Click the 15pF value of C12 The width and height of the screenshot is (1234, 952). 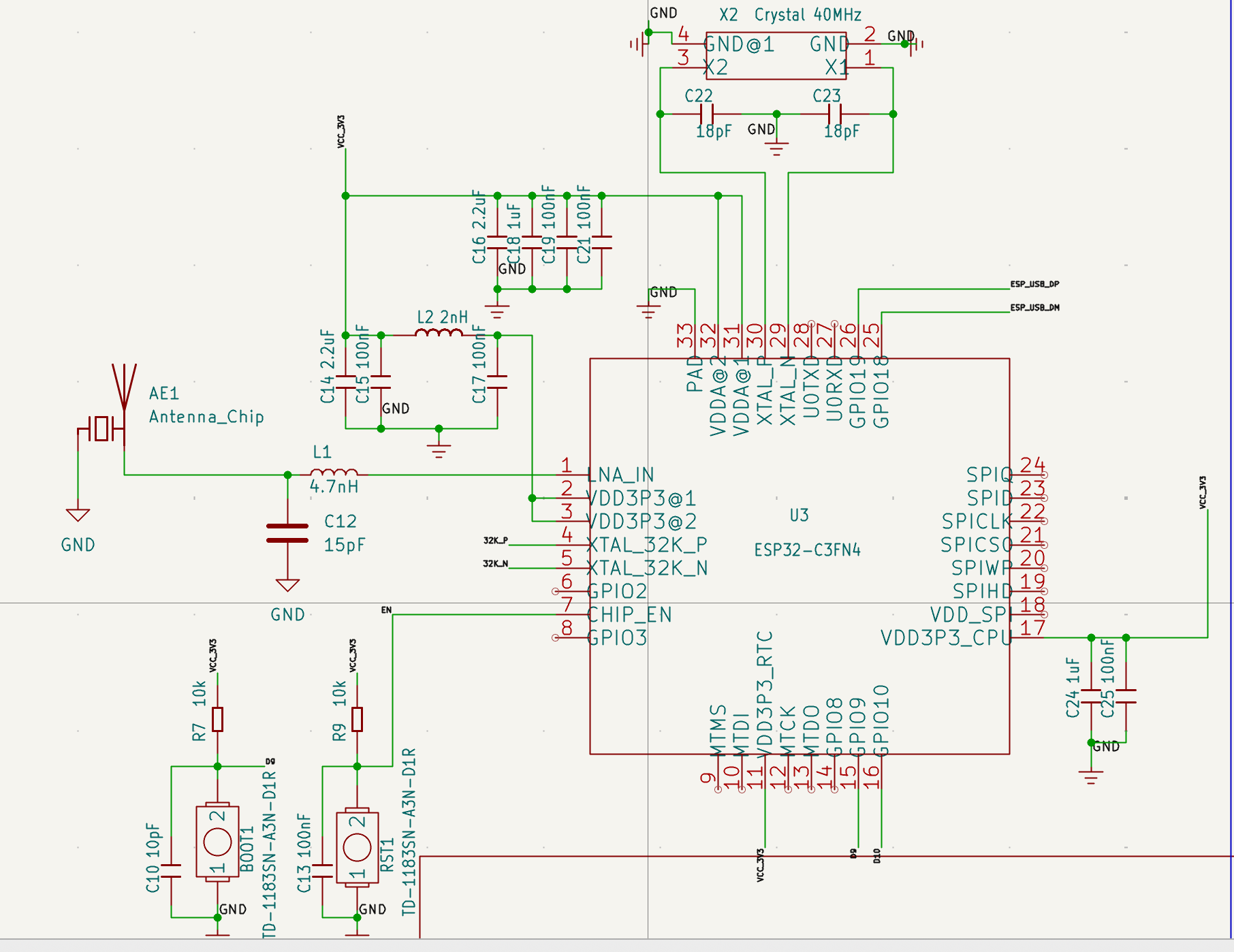coord(345,545)
